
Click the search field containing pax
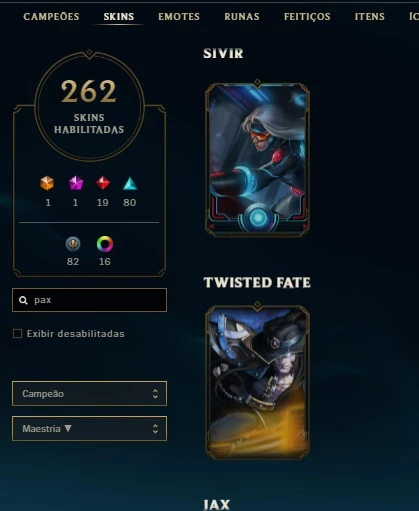coord(89,300)
